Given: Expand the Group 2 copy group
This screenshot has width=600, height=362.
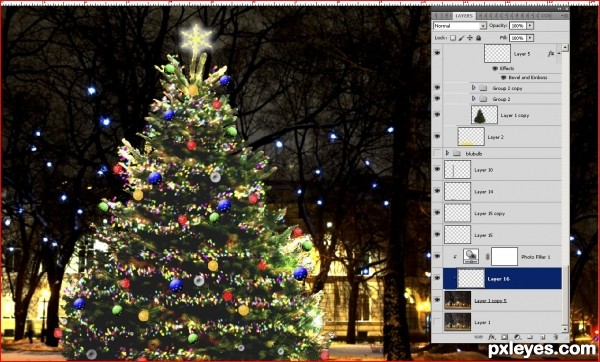Looking at the screenshot, I should coord(473,88).
